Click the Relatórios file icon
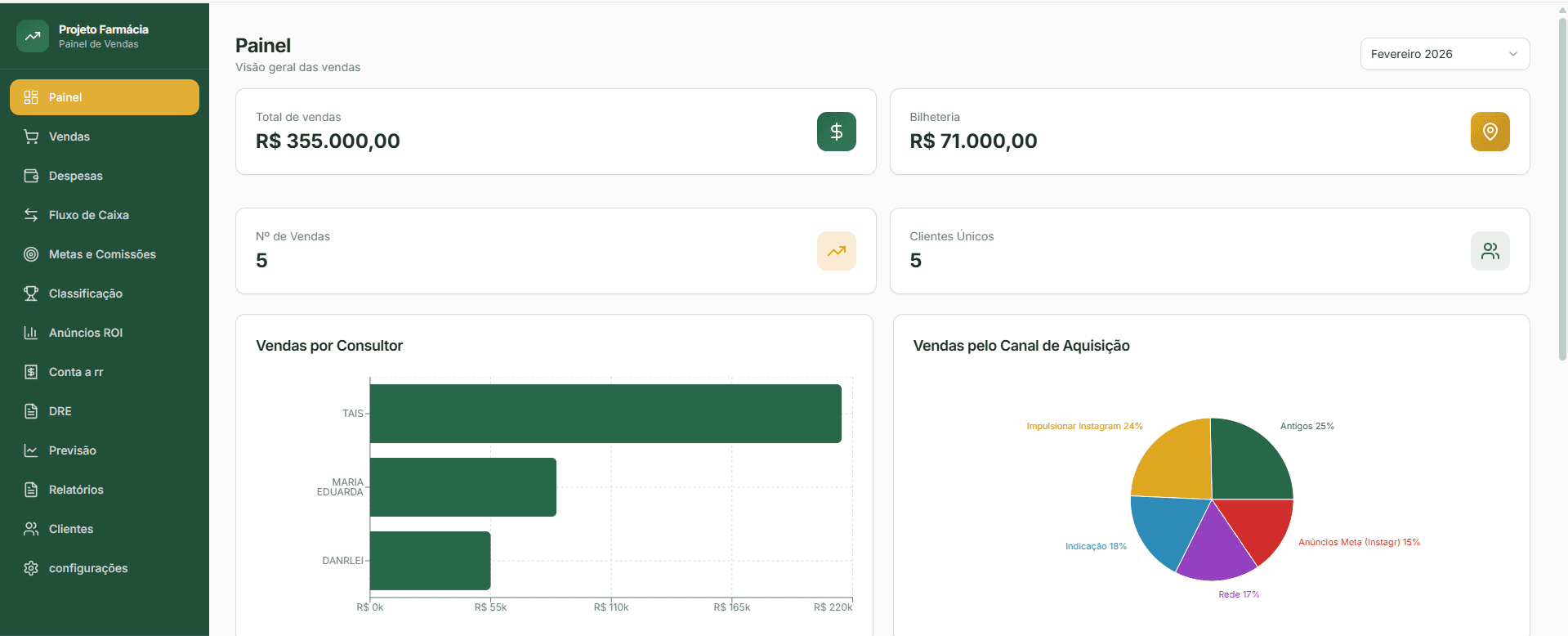 (31, 490)
